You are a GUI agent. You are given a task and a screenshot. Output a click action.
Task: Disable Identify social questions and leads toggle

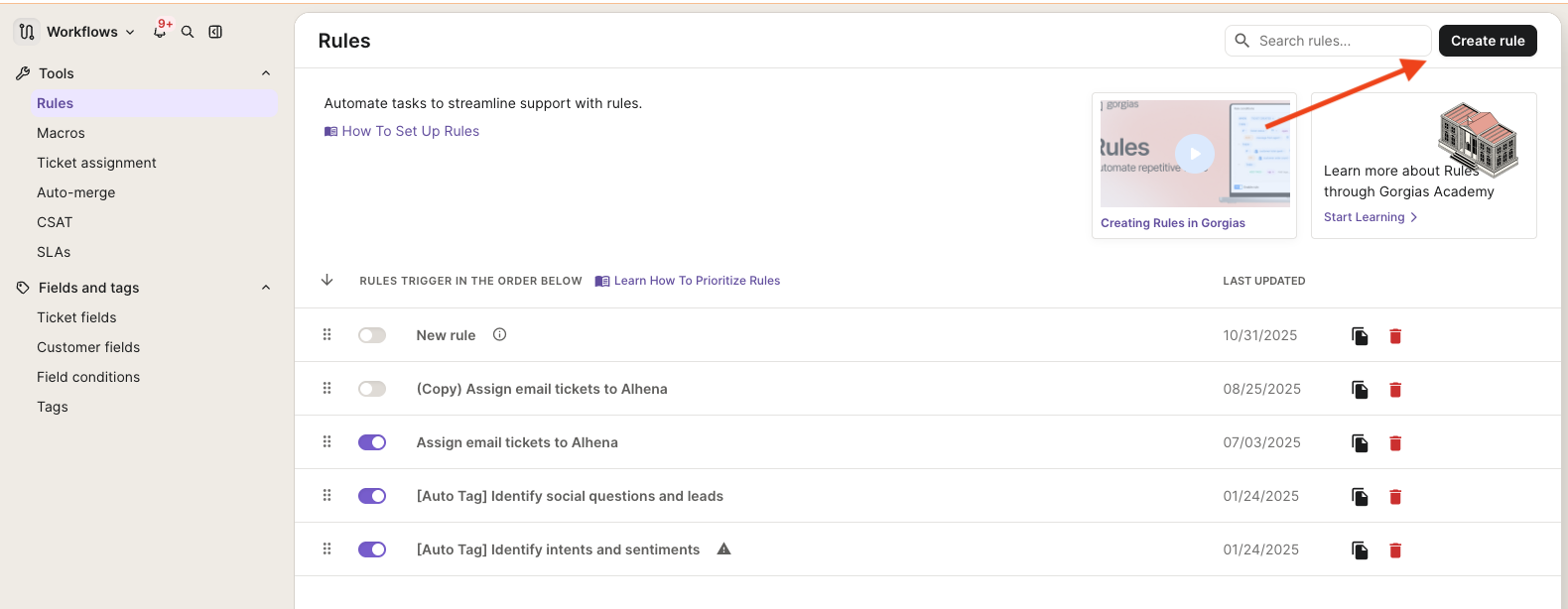(x=372, y=496)
